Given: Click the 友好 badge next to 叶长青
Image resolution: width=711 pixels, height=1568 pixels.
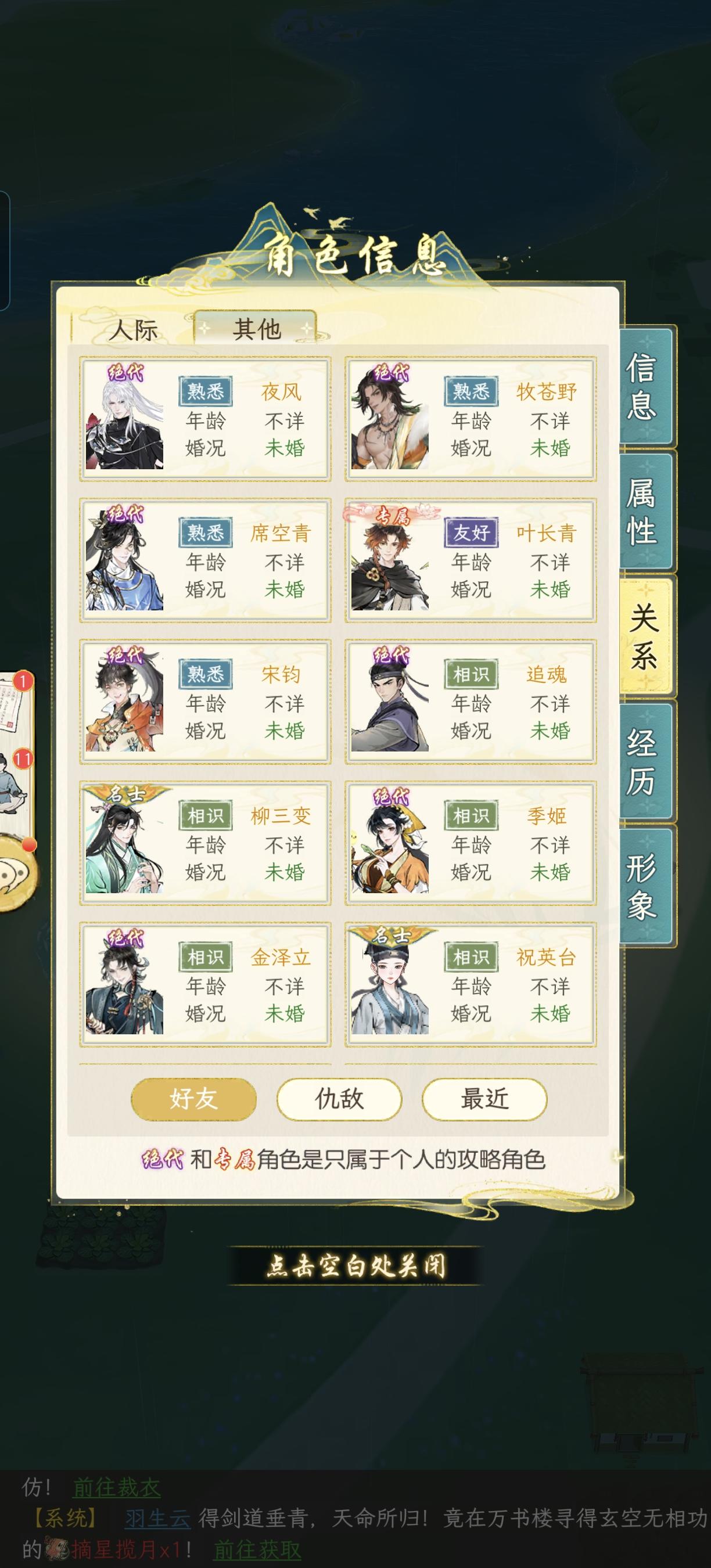Looking at the screenshot, I should coord(471,533).
